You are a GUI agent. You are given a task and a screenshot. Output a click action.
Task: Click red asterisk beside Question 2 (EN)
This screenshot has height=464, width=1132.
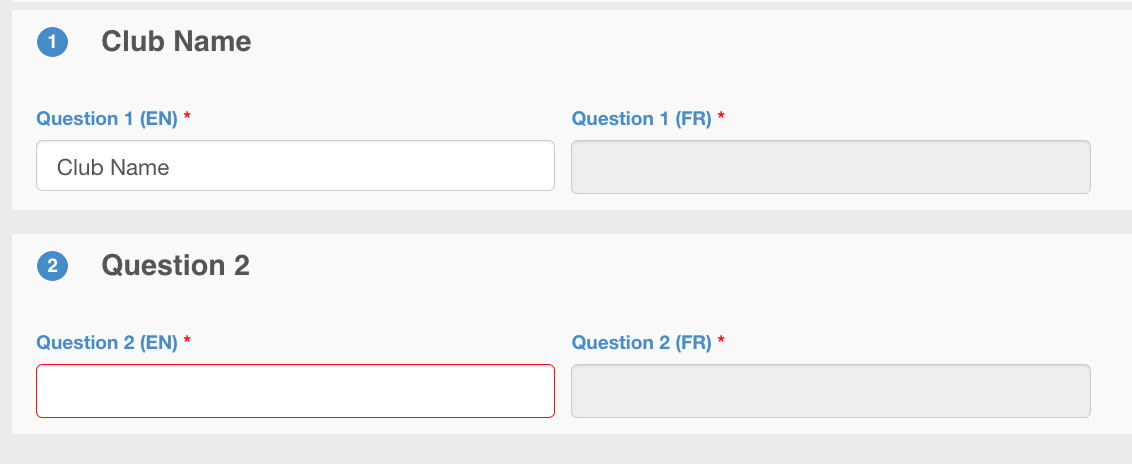click(x=187, y=342)
